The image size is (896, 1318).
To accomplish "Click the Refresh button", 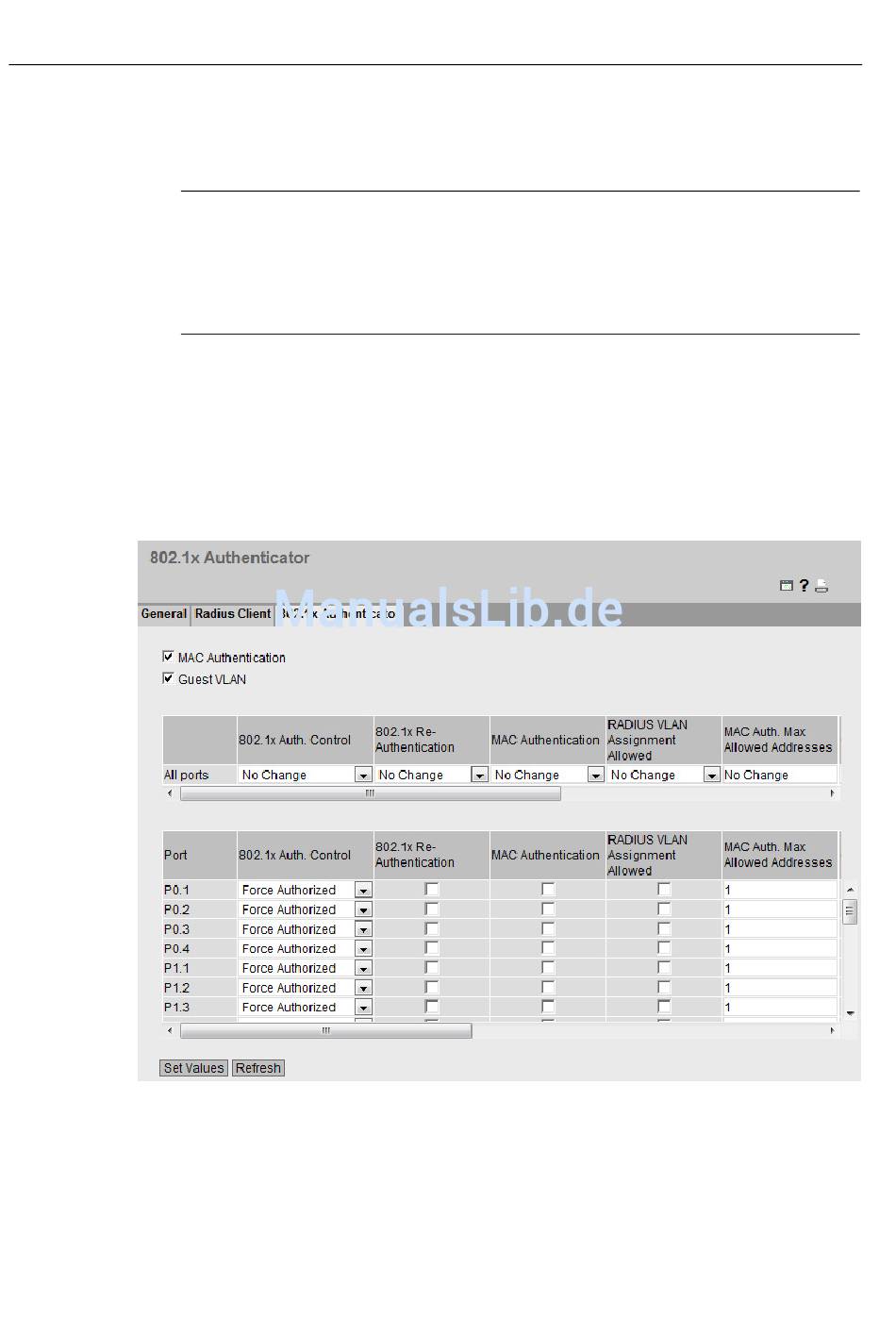I will tap(258, 1068).
